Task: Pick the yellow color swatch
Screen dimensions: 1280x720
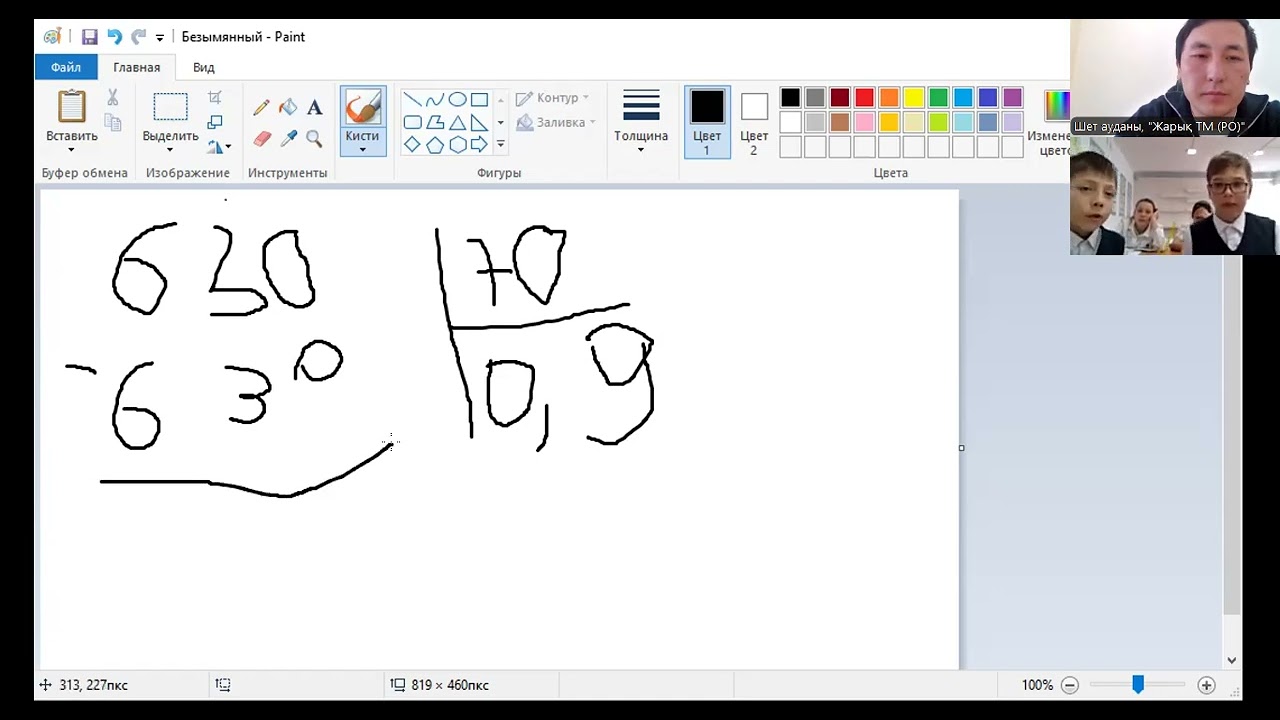Action: [x=914, y=98]
